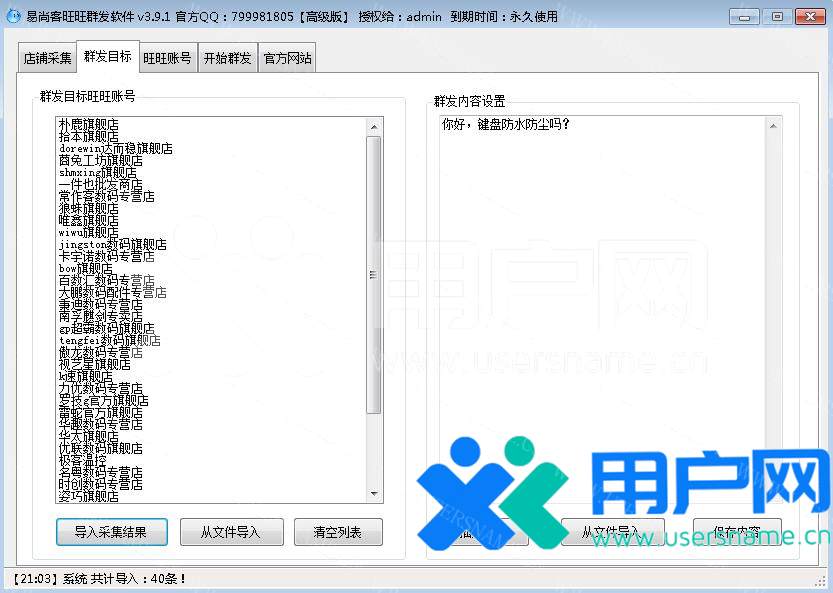Click the 名粤数码专营店 row
Screen dimensions: 833x593
pos(100,472)
